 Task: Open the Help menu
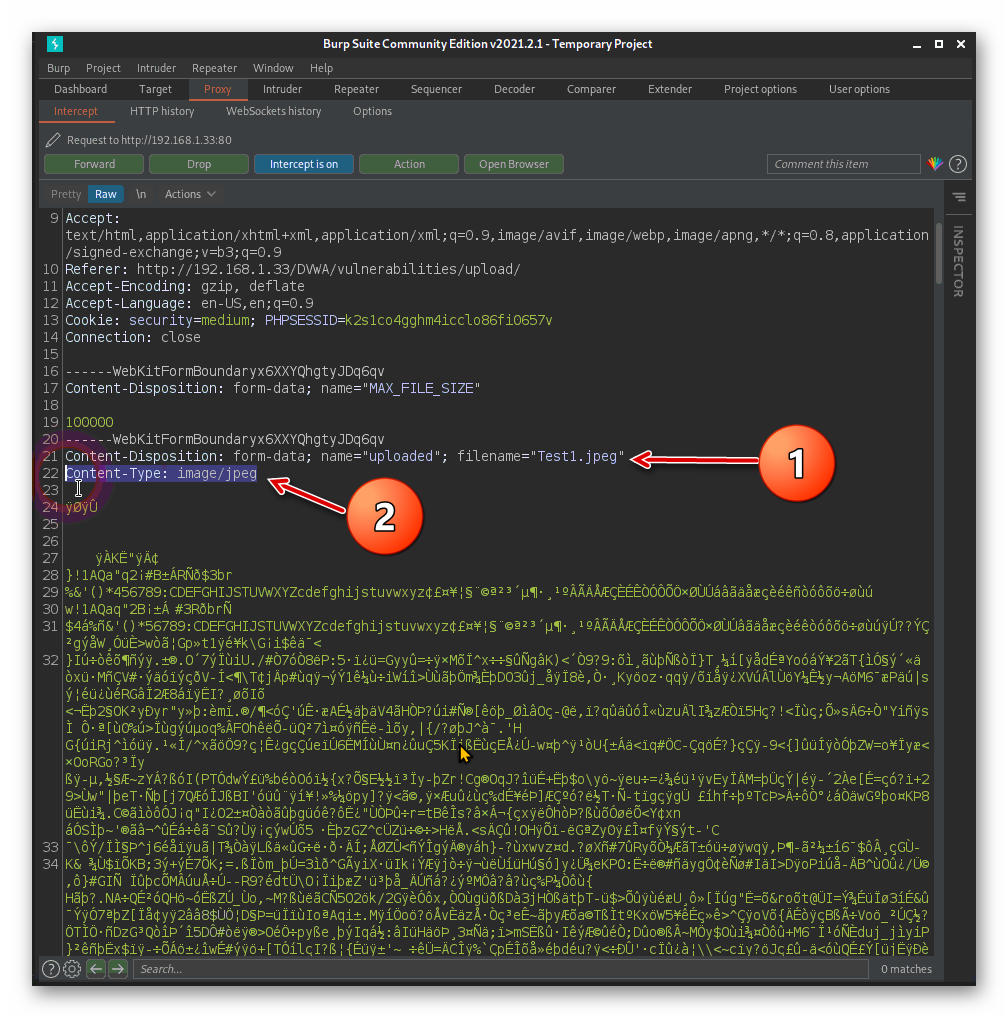[x=321, y=68]
